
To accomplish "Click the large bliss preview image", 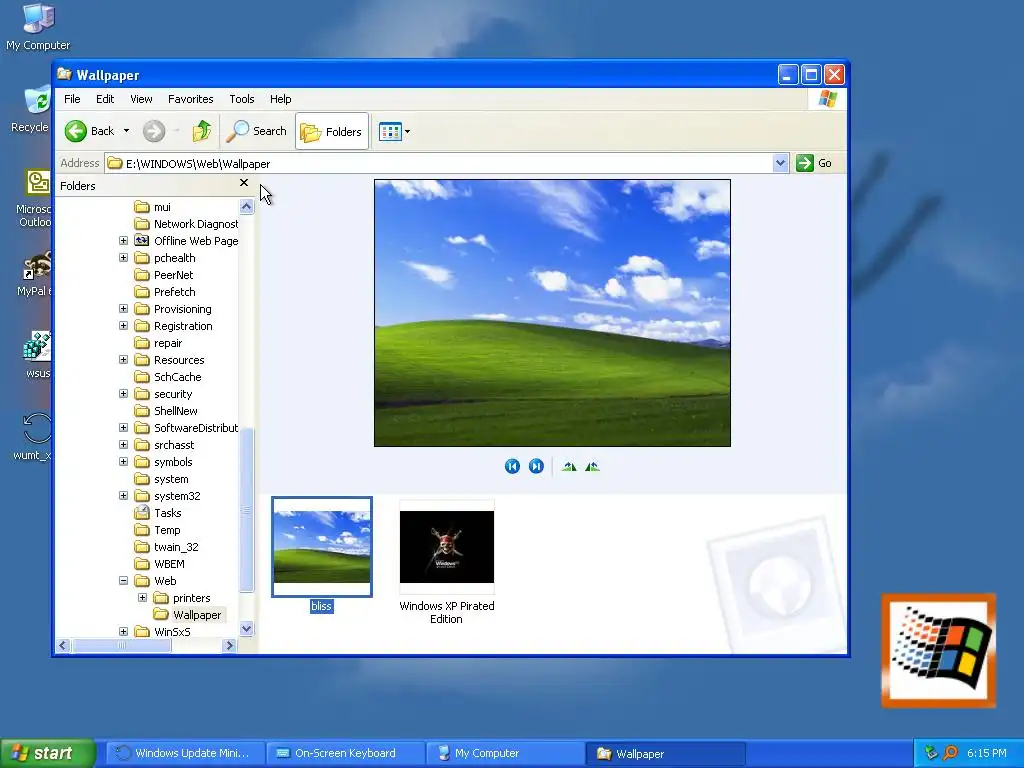I will (552, 313).
